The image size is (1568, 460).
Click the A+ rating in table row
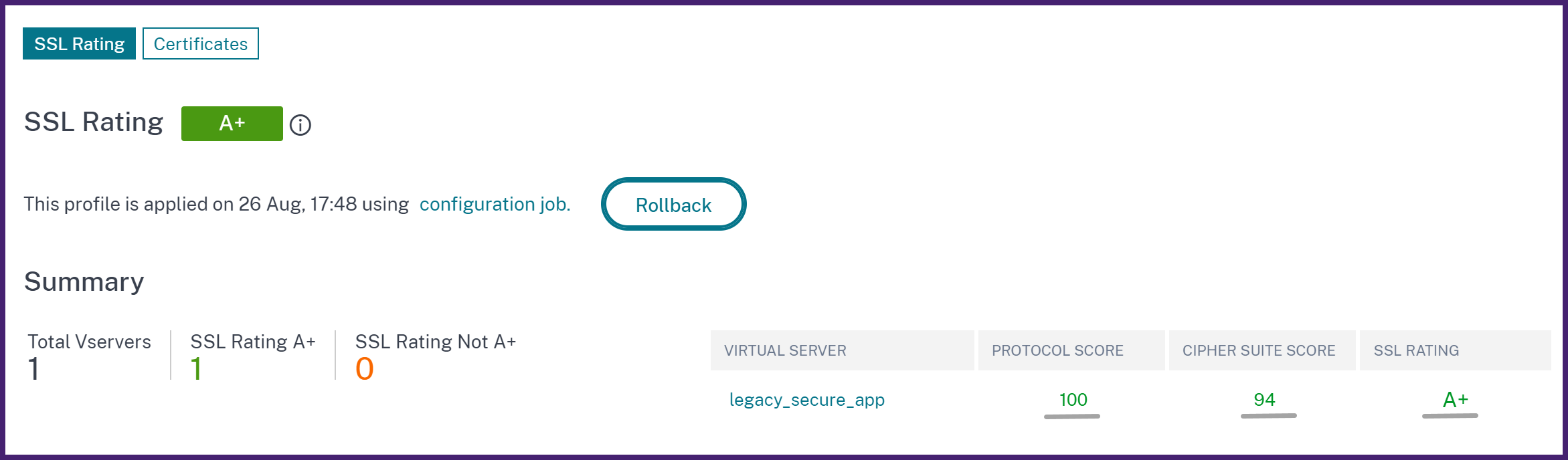click(x=1455, y=400)
